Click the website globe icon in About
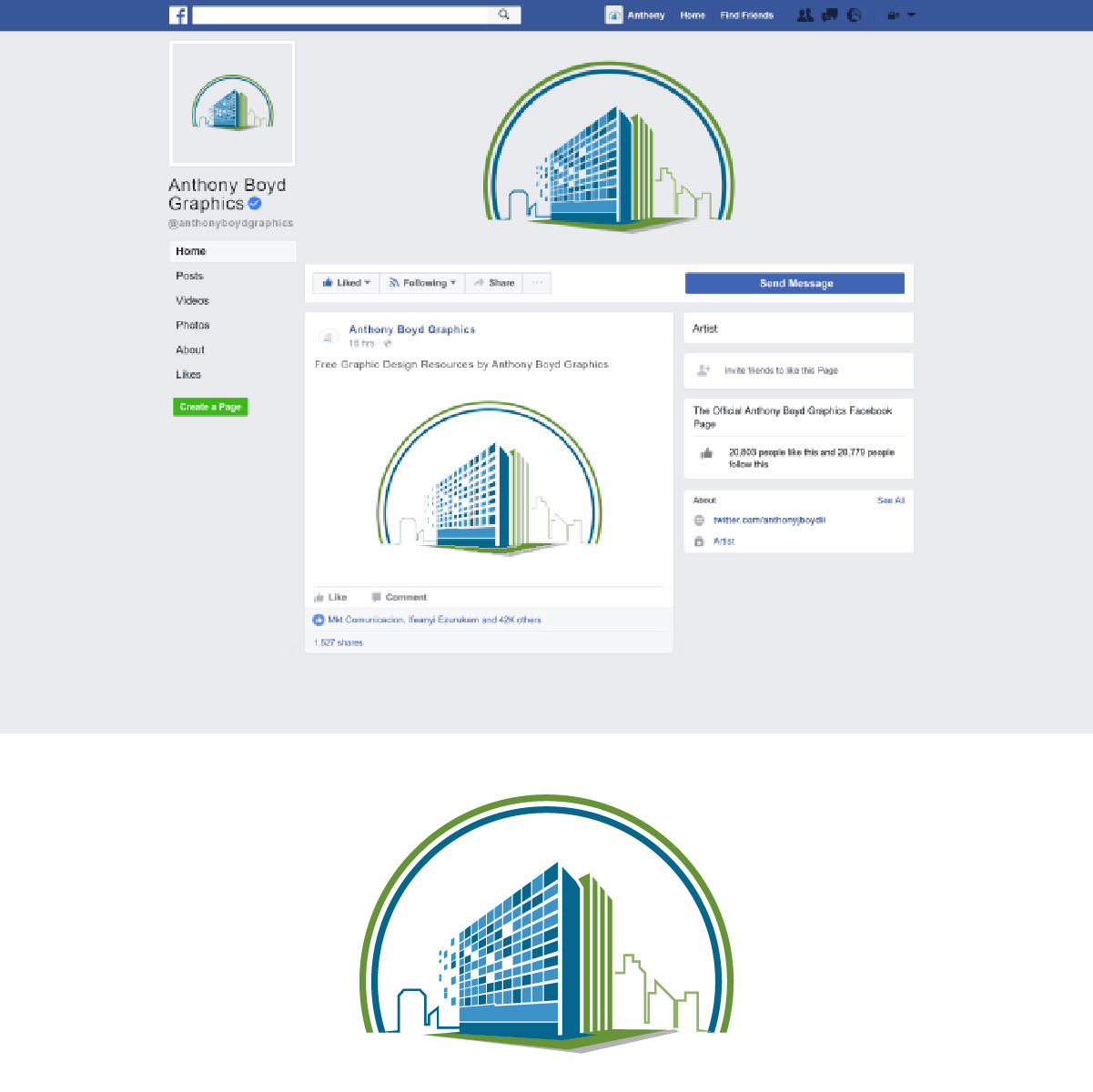The image size is (1093, 1092). coord(699,521)
